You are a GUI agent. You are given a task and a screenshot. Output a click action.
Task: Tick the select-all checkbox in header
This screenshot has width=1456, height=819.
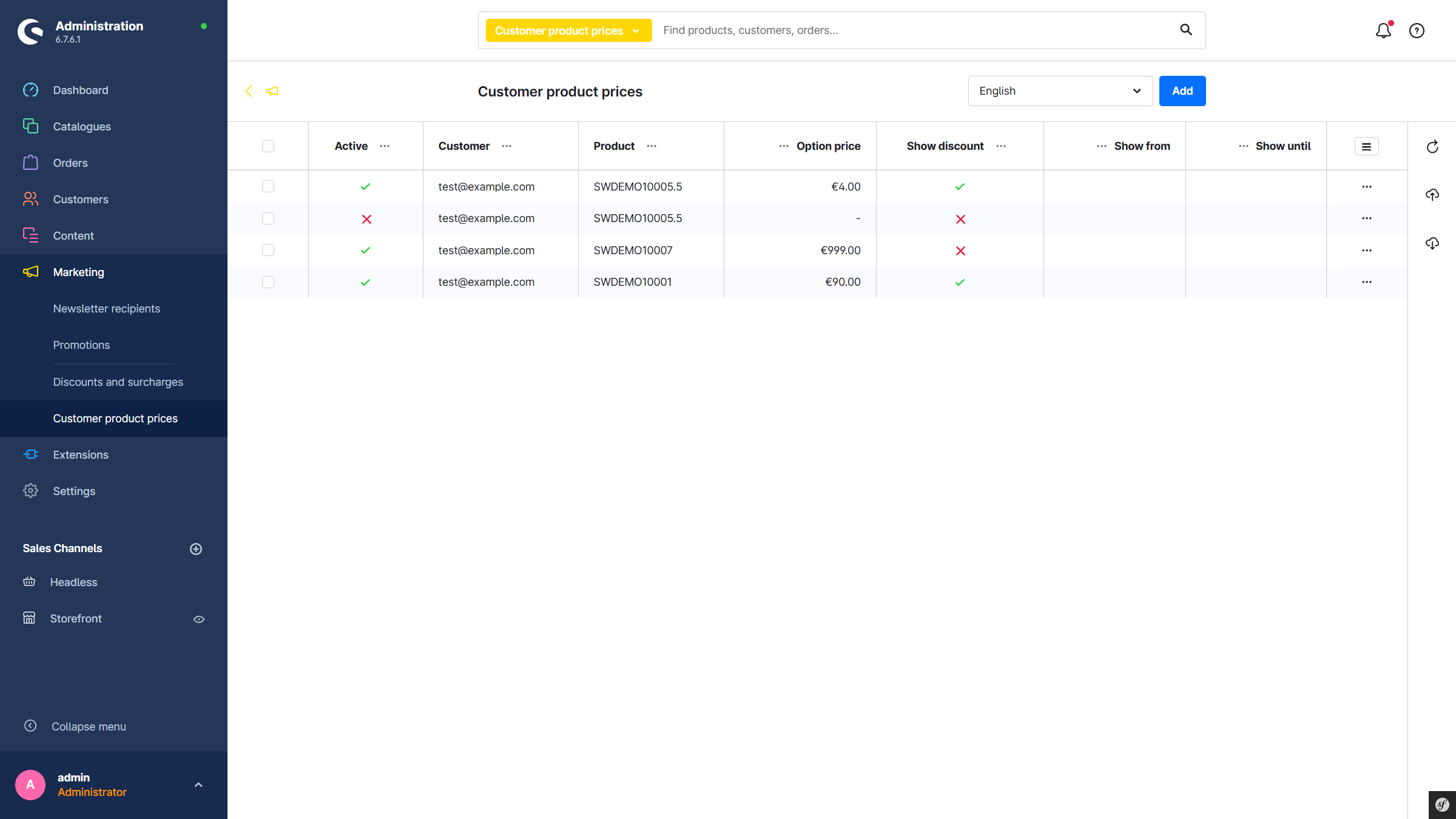point(268,146)
